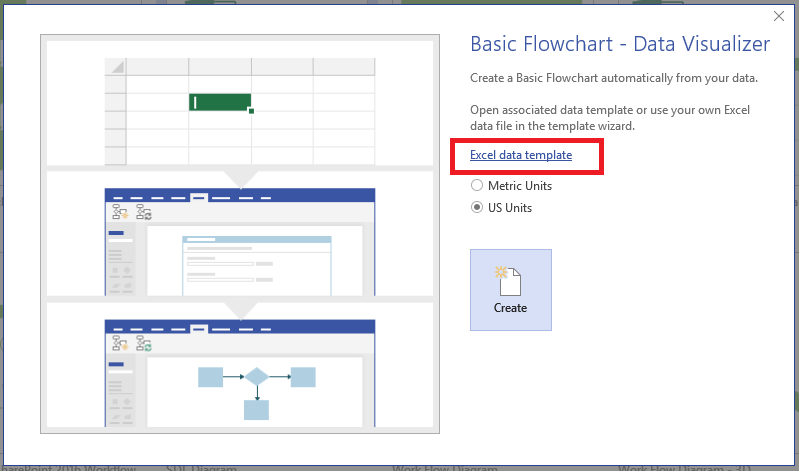Select the US Units radio button
Screen dimensions: 799x471
477,207
